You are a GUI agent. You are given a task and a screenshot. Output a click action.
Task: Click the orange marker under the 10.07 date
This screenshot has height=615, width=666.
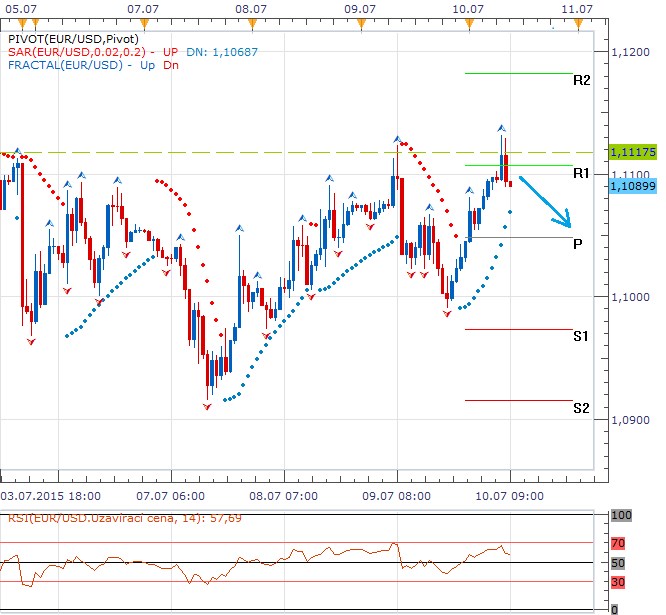click(x=469, y=25)
